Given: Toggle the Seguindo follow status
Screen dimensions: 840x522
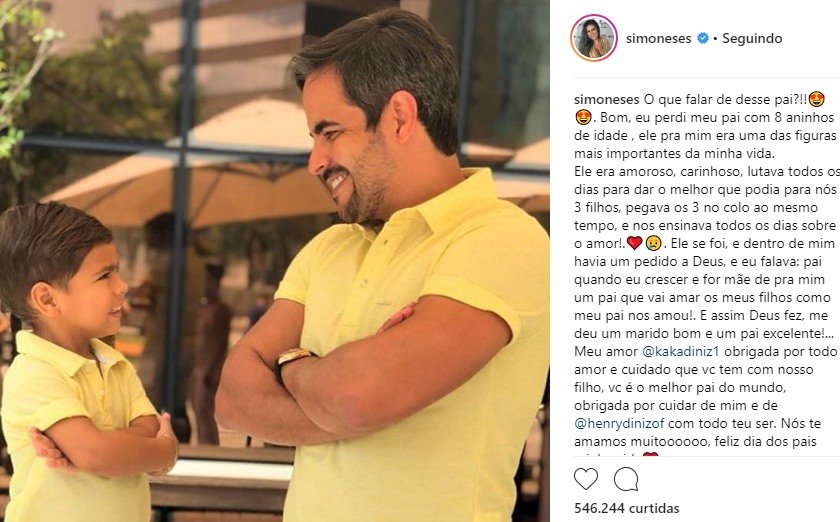Looking at the screenshot, I should coord(752,39).
